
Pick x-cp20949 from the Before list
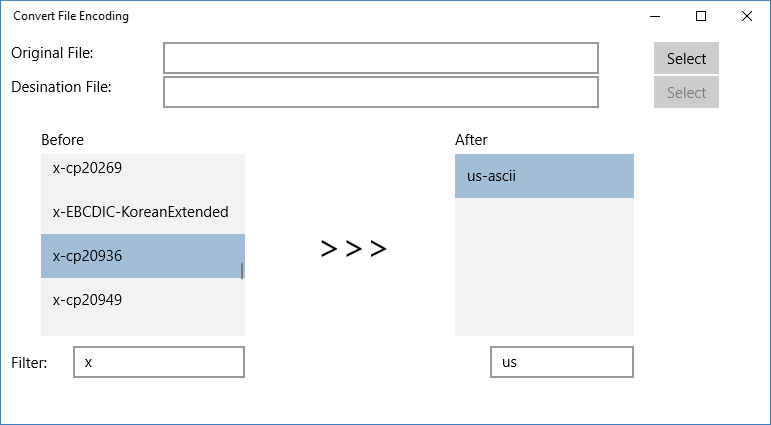143,300
